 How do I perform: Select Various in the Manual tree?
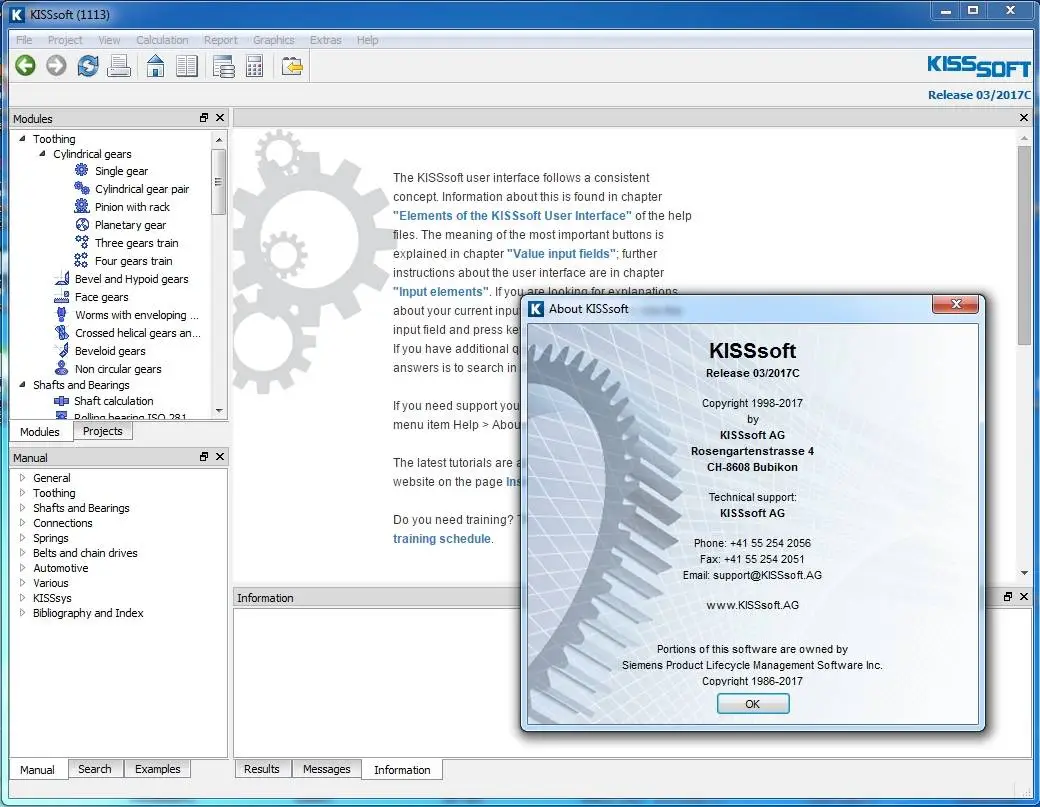click(50, 583)
